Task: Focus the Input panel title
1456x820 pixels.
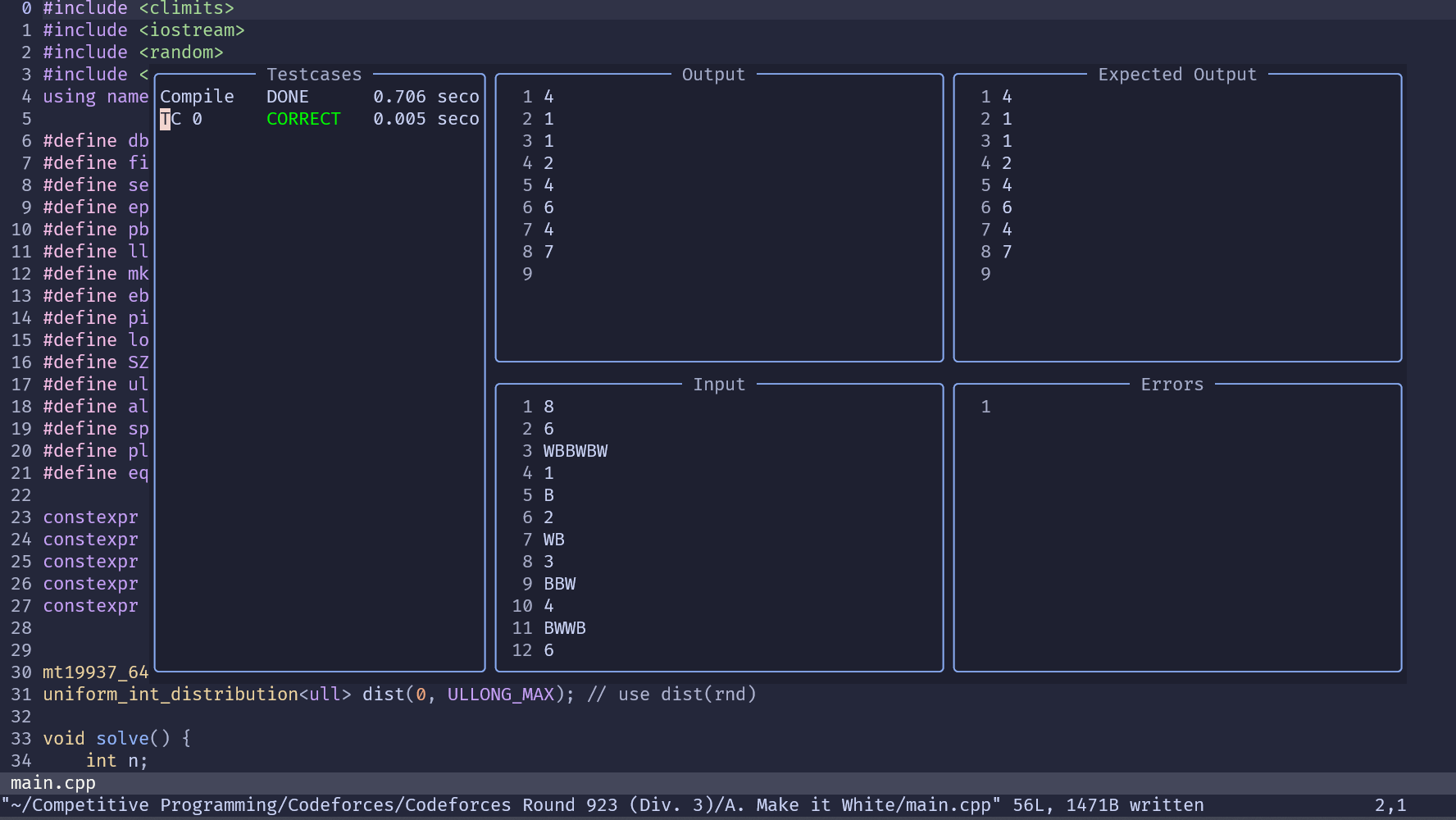Action: (x=719, y=385)
